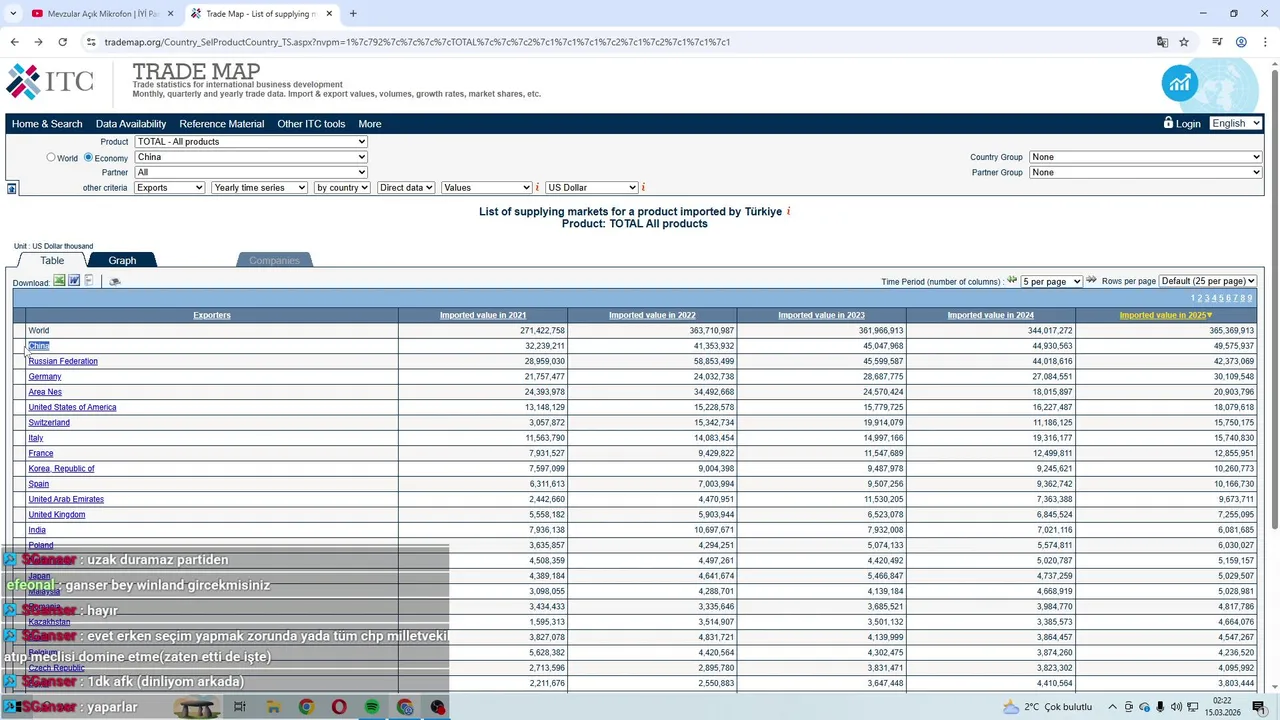Go back in browser history
The width and height of the screenshot is (1280, 720).
[14, 42]
